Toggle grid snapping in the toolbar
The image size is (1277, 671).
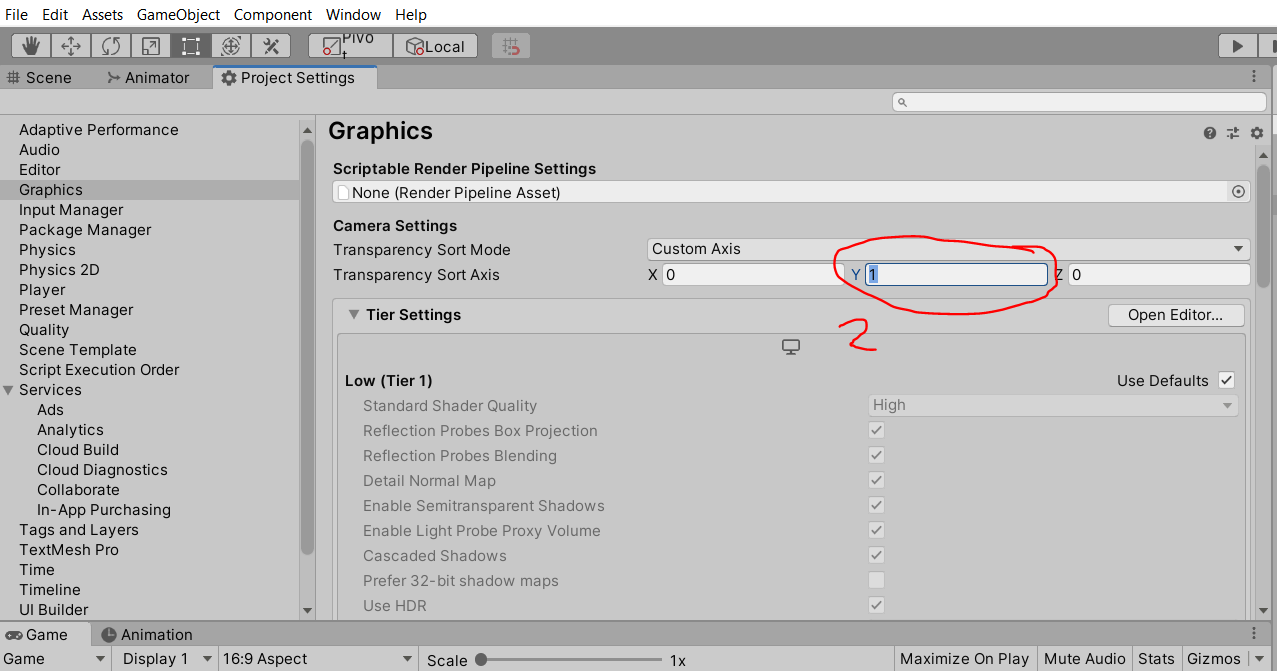click(510, 45)
